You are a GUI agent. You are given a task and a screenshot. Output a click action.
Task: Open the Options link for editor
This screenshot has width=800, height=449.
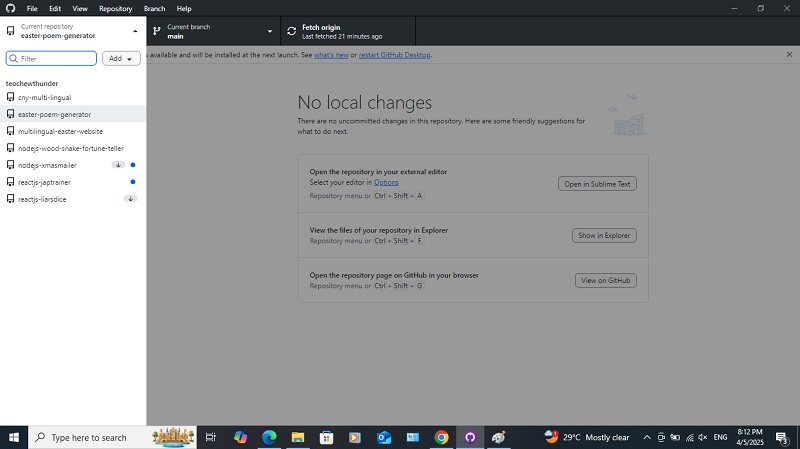[x=386, y=182]
